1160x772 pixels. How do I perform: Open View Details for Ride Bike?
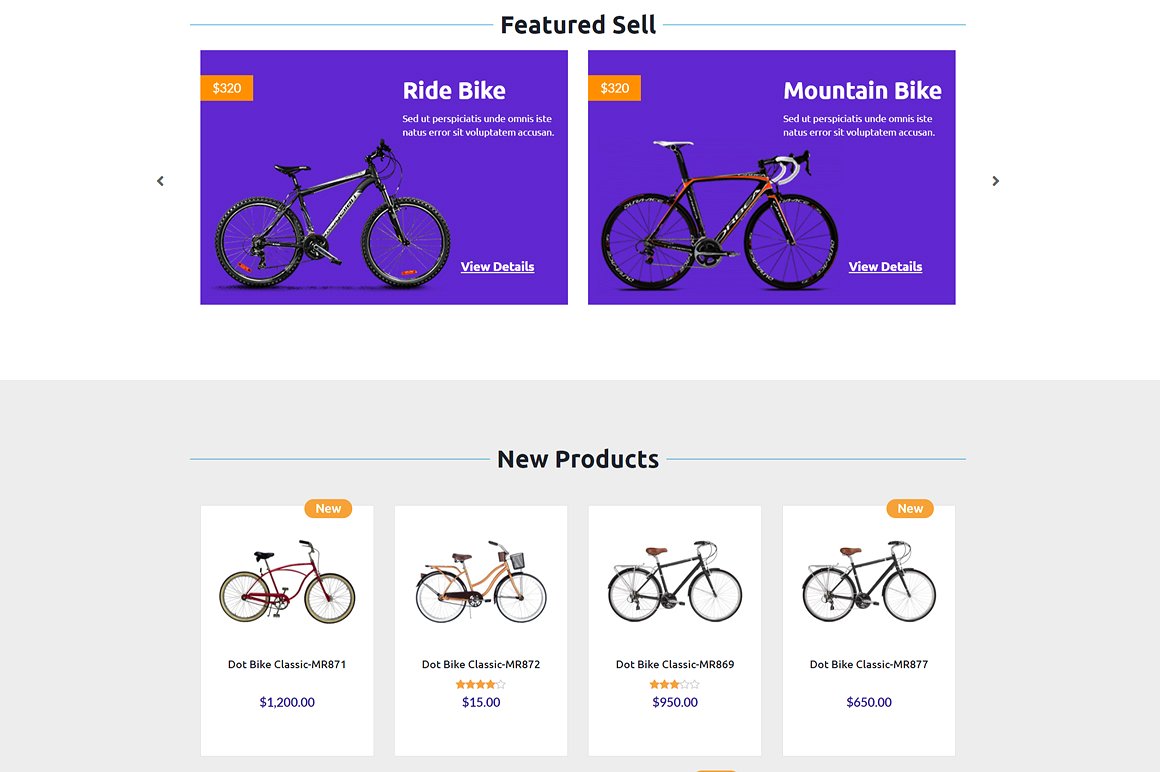click(497, 267)
